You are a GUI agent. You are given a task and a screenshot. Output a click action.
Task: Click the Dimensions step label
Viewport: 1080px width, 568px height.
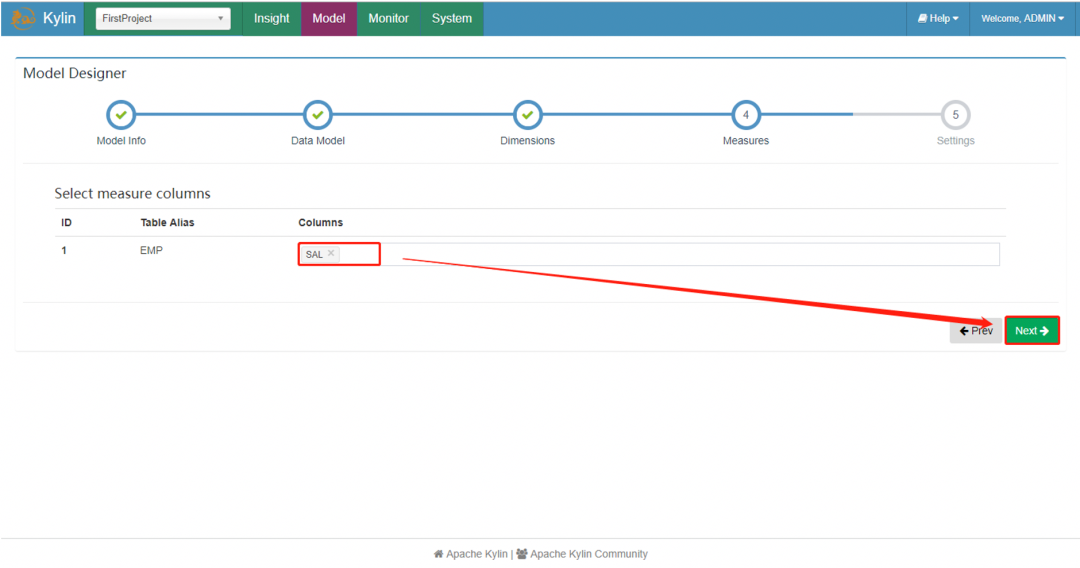tap(528, 140)
